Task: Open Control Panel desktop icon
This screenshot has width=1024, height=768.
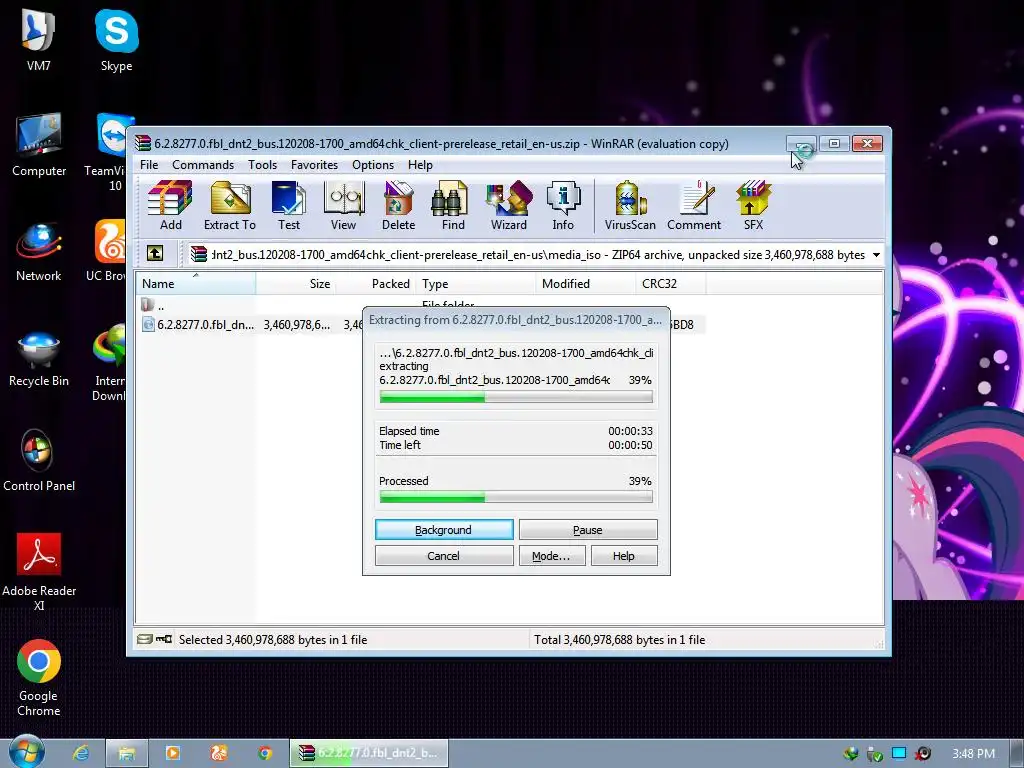Action: tap(39, 461)
